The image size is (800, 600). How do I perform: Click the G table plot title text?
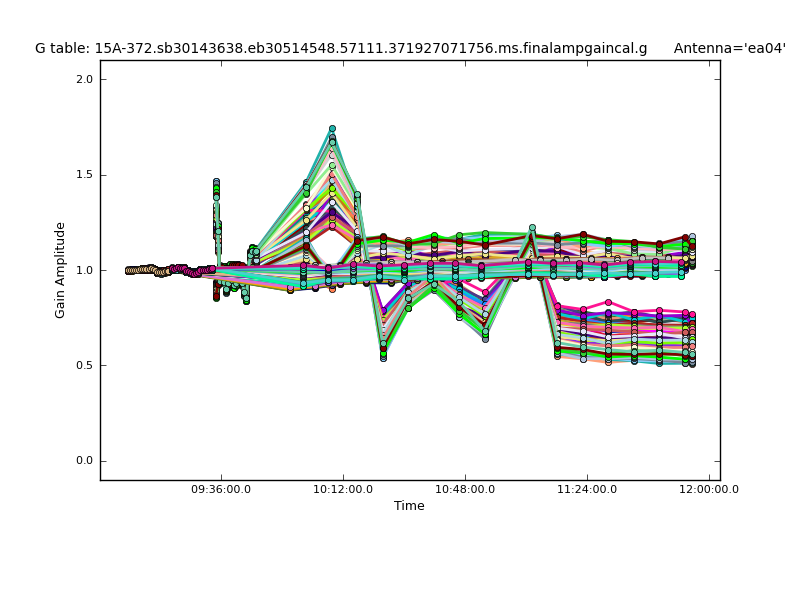(x=340, y=48)
